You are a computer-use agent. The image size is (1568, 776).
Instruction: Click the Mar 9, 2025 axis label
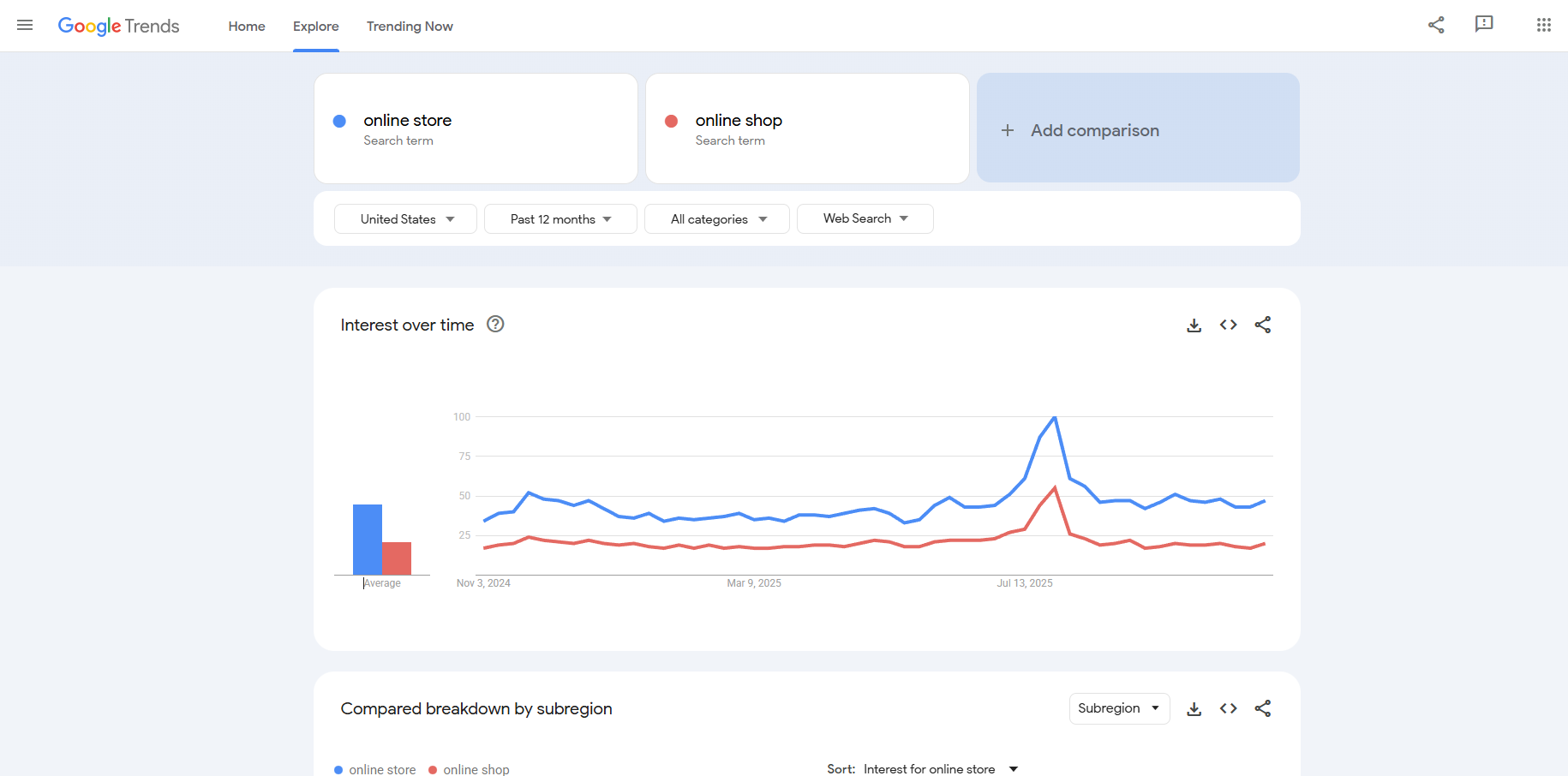click(754, 583)
